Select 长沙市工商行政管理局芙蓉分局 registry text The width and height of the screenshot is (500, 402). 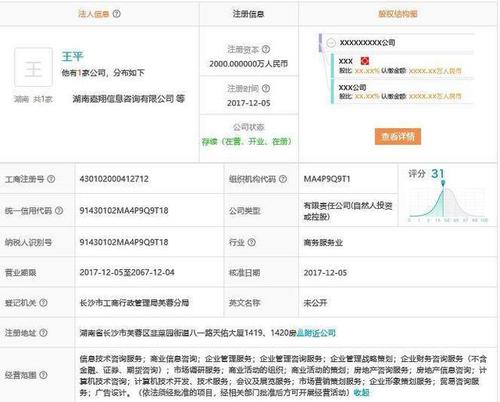coord(134,303)
